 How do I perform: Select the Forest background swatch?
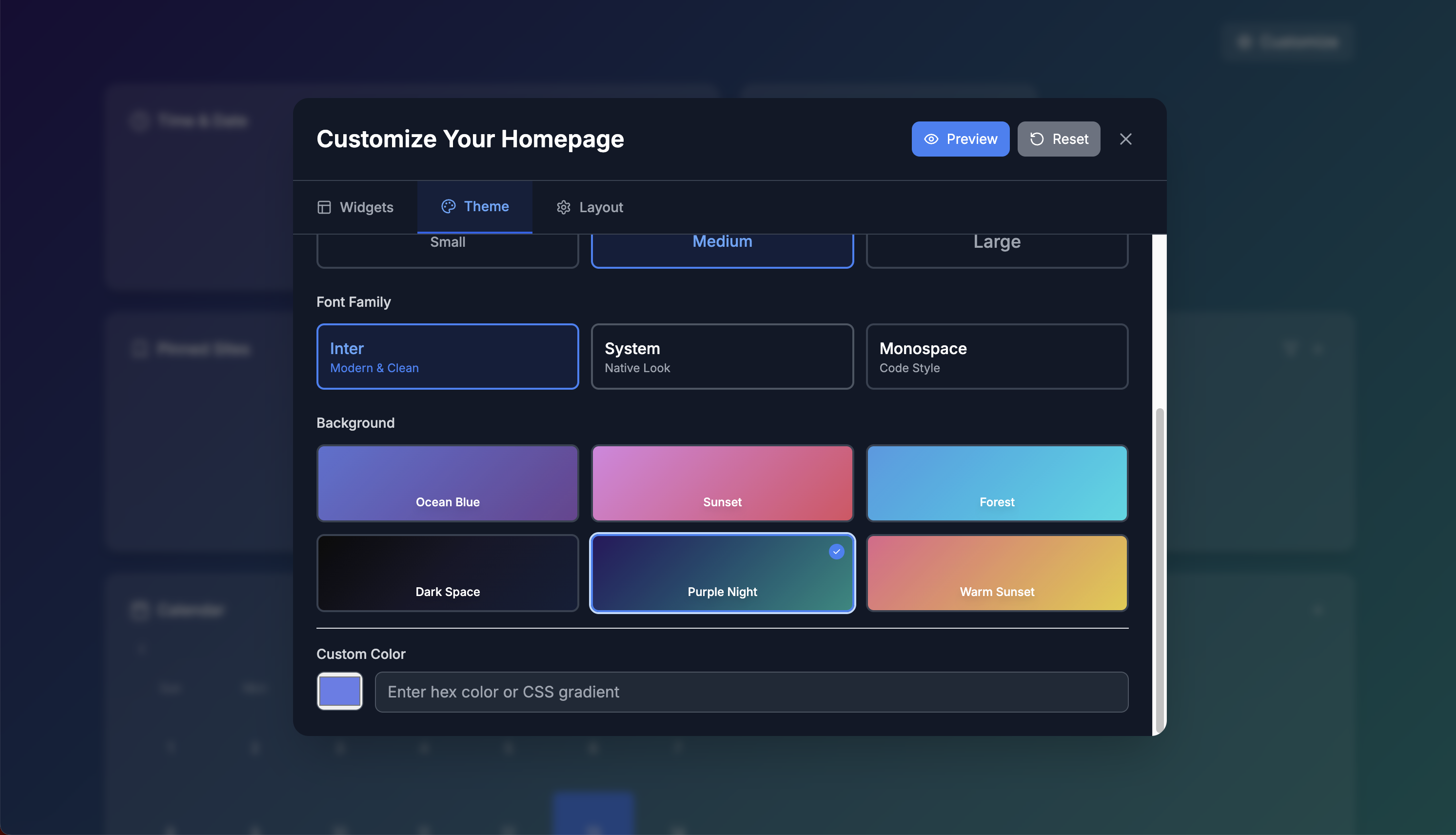point(996,483)
